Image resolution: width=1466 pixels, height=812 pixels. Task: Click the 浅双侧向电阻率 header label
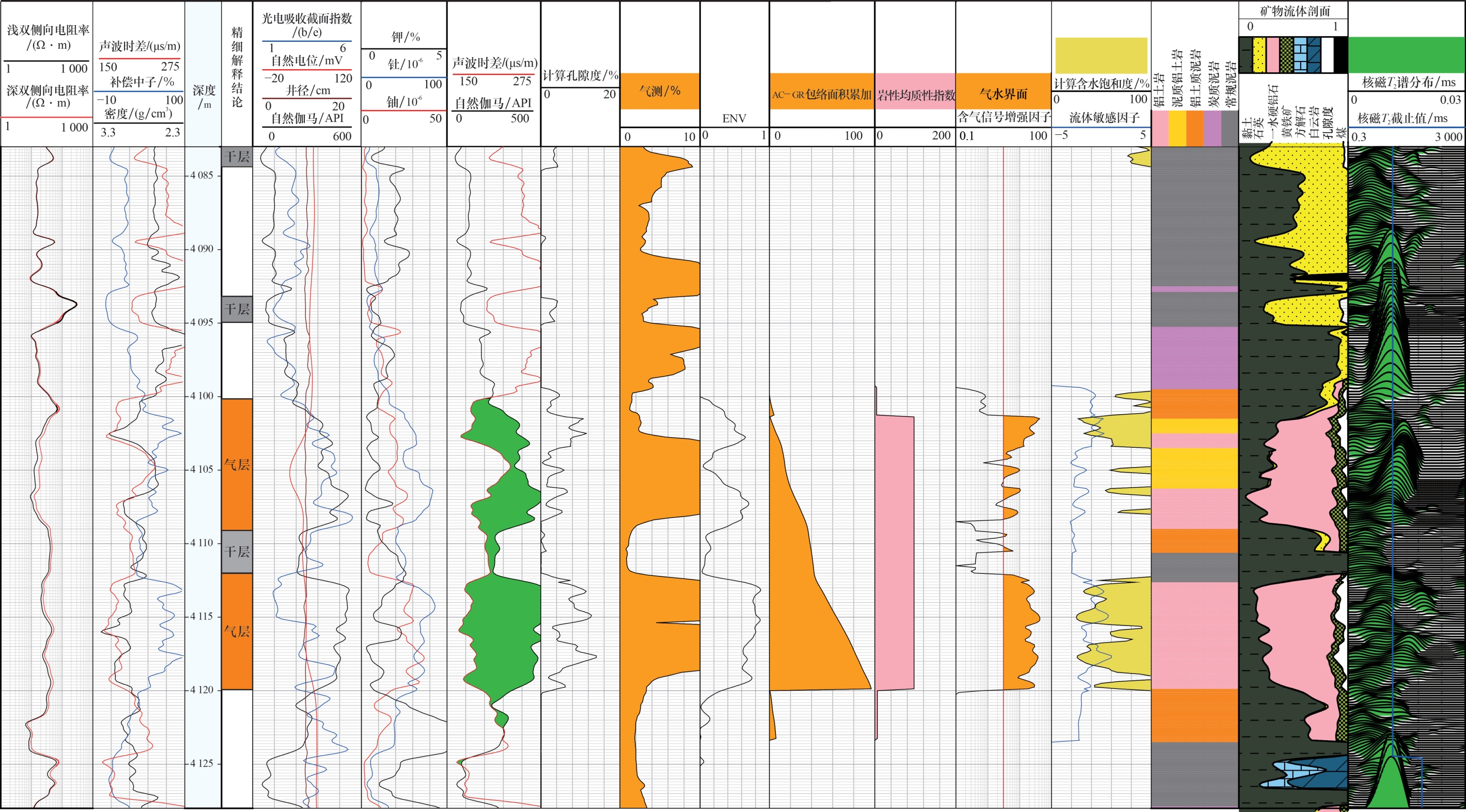48,37
